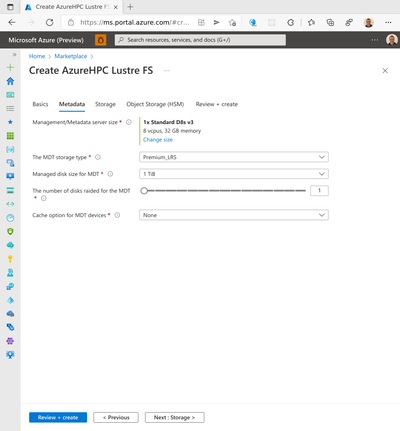Open the browser favorites star-list icon
The width and height of the screenshot is (400, 431).
tap(311, 22)
